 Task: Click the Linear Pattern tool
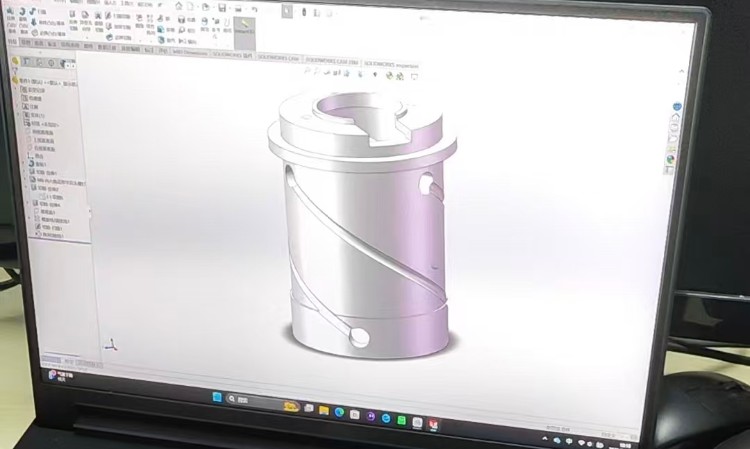coord(150,23)
